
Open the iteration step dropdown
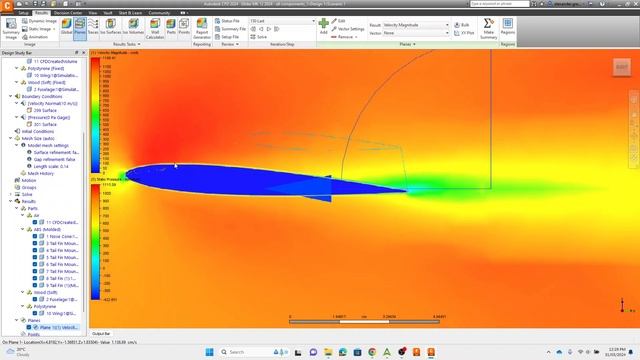point(282,21)
